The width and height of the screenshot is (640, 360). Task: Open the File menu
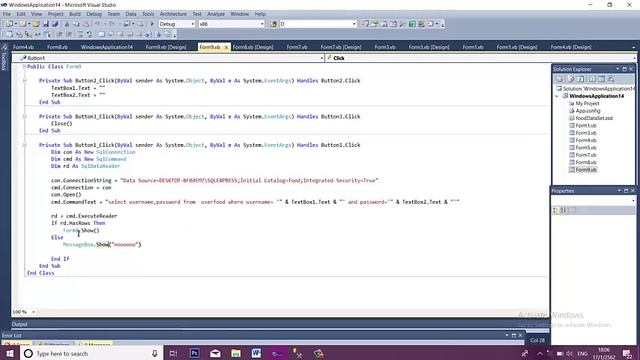tap(7, 14)
